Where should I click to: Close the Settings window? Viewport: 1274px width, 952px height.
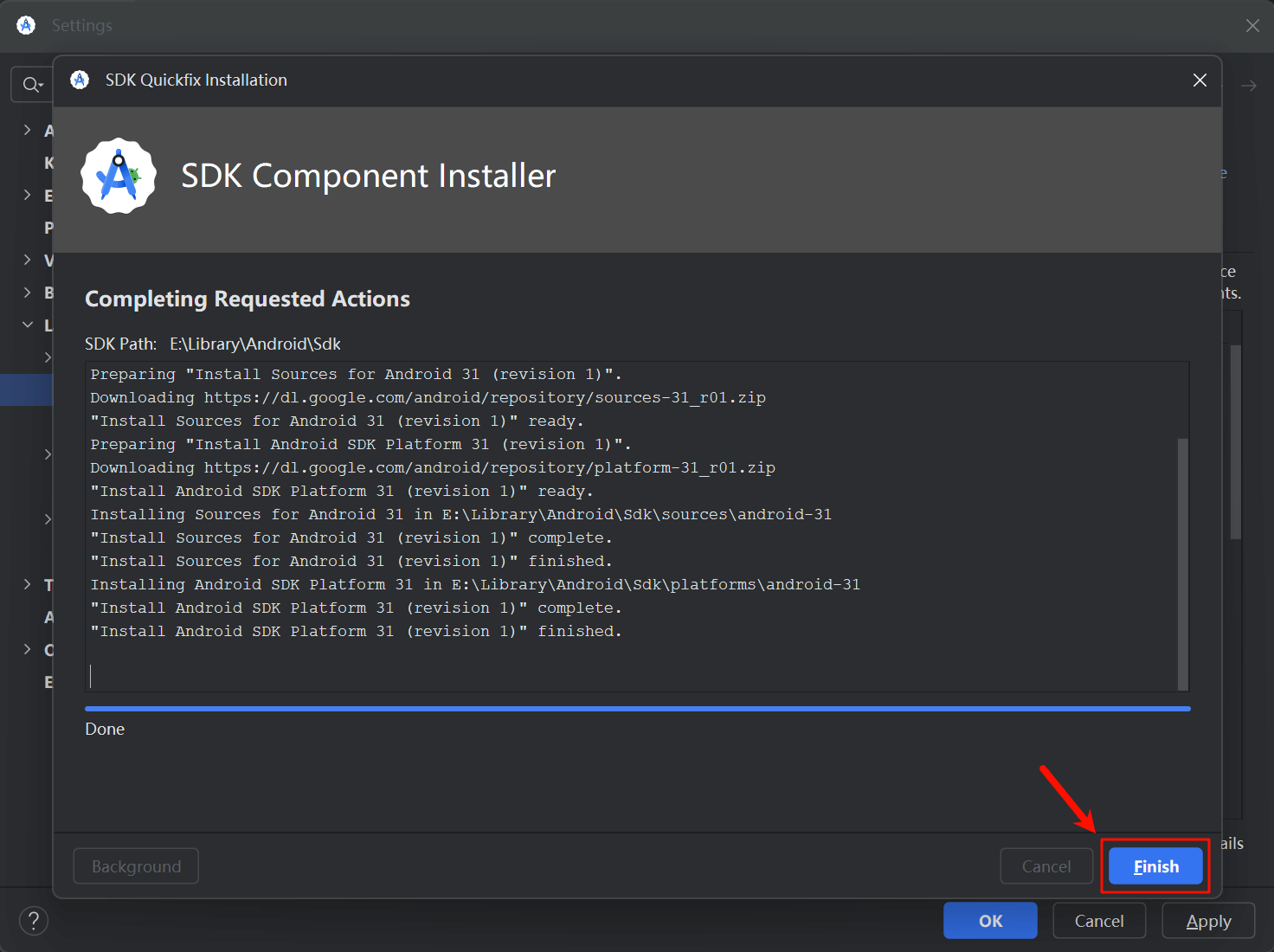click(x=1252, y=25)
